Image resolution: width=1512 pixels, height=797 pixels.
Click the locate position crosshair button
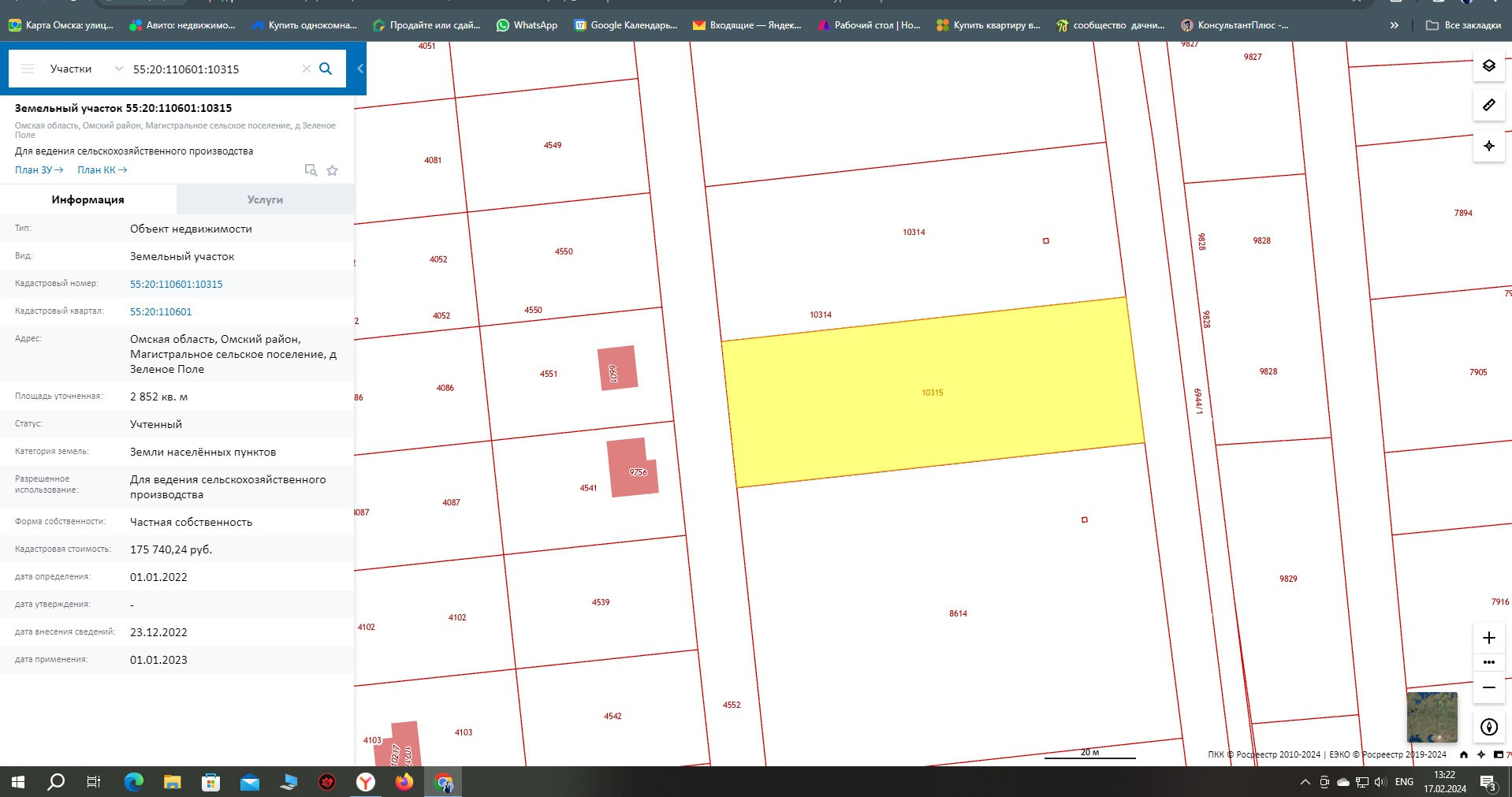[x=1488, y=146]
